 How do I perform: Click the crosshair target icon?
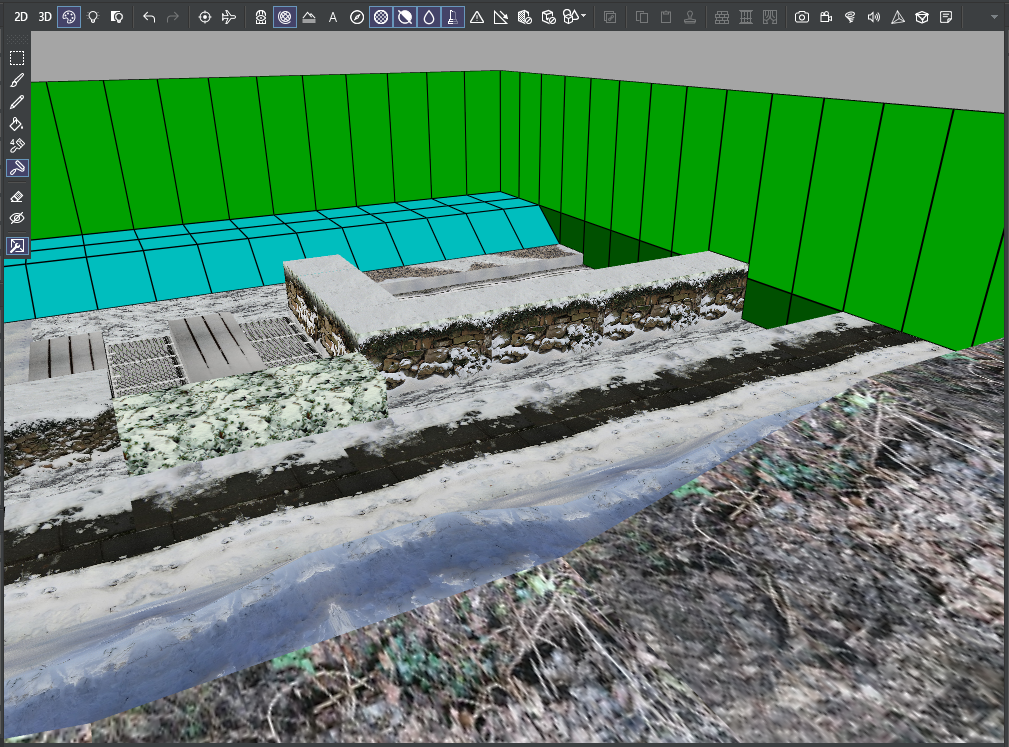pyautogui.click(x=205, y=17)
